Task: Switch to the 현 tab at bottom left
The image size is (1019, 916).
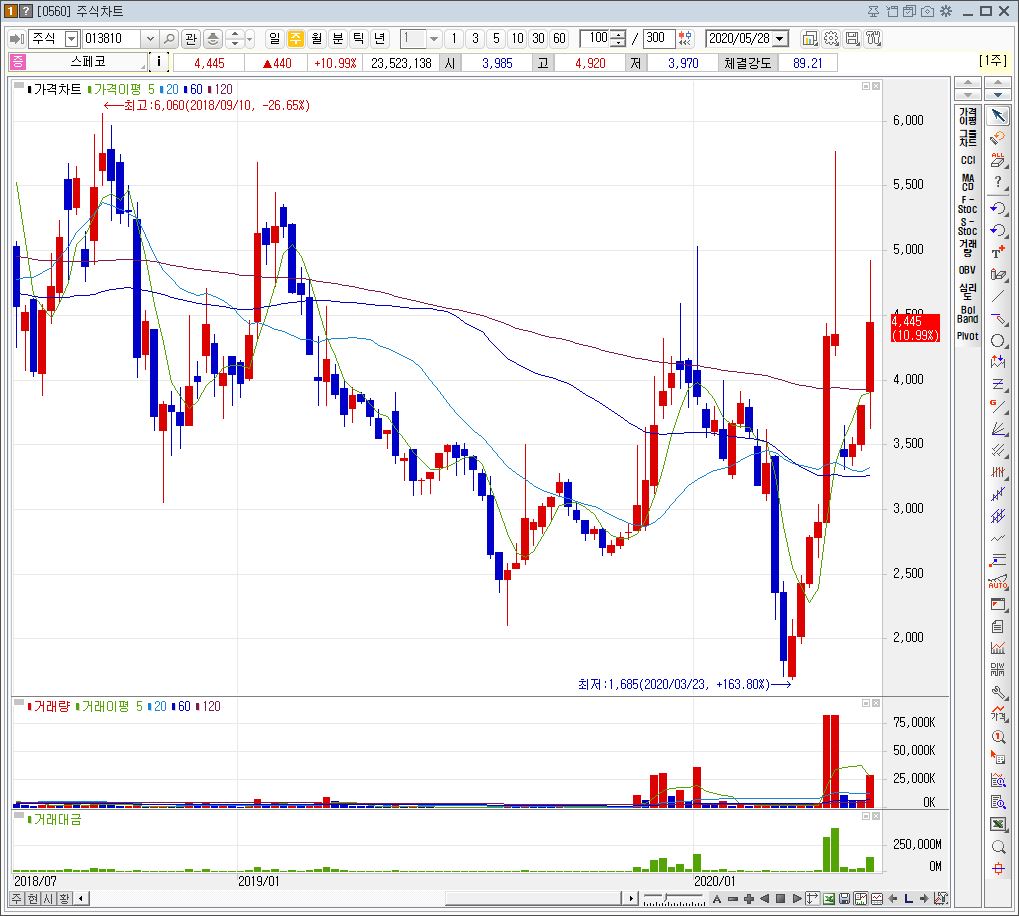Action: [33, 898]
